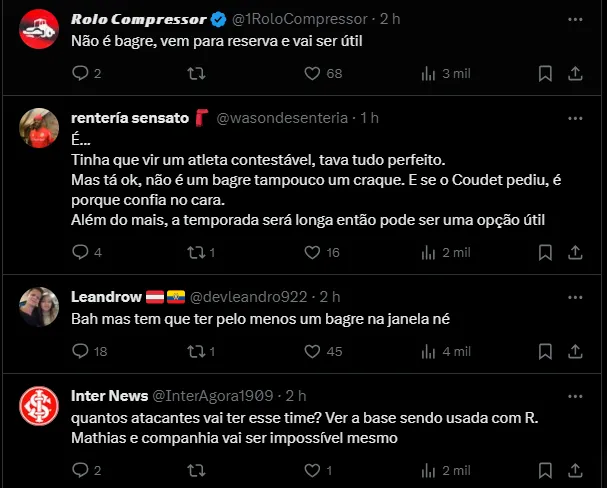607x488 pixels.
Task: Open more options on rentería sensato tweet
Action: tap(576, 118)
